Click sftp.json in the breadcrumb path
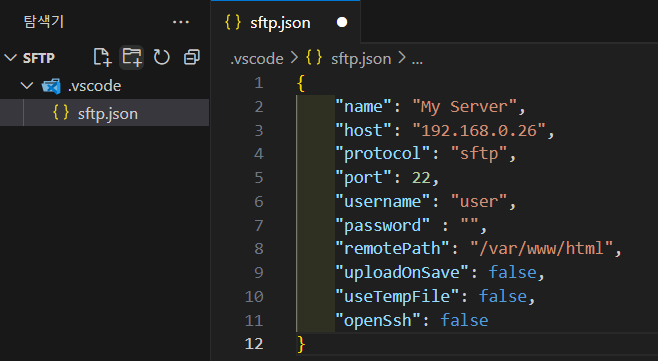The height and width of the screenshot is (361, 658). tap(361, 59)
